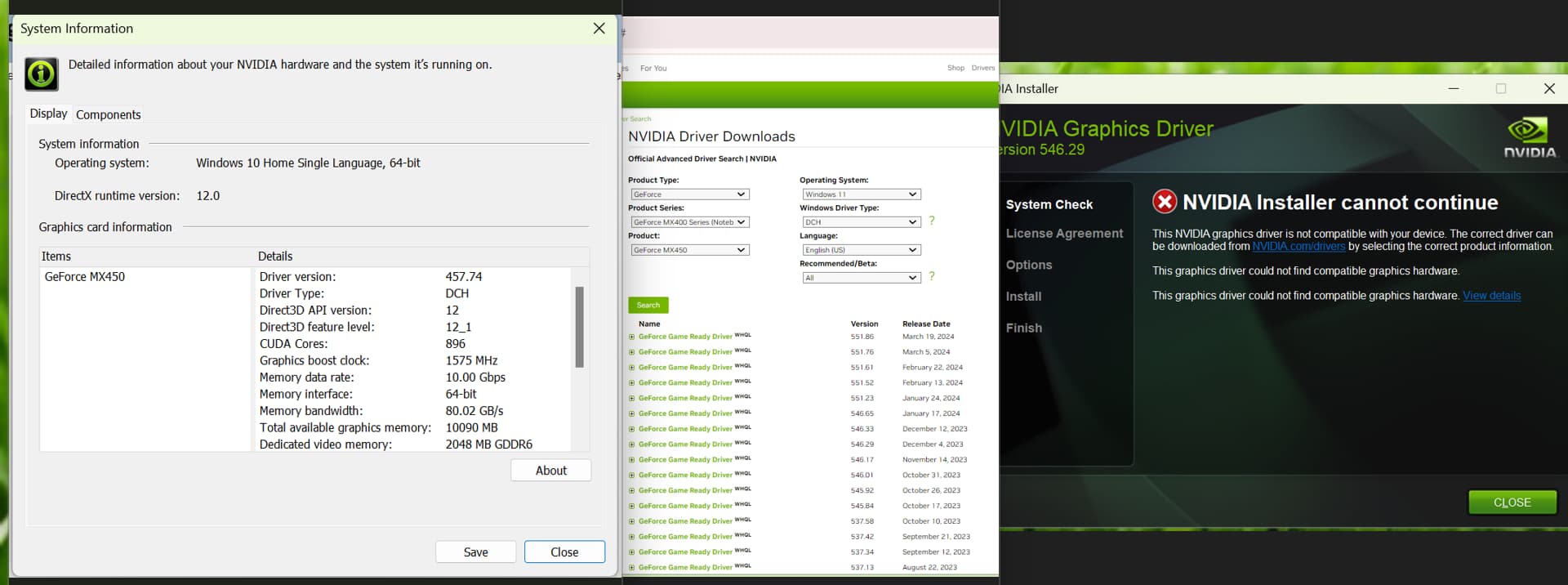Click the help question mark beside Recommended/Beta

pyautogui.click(x=931, y=277)
